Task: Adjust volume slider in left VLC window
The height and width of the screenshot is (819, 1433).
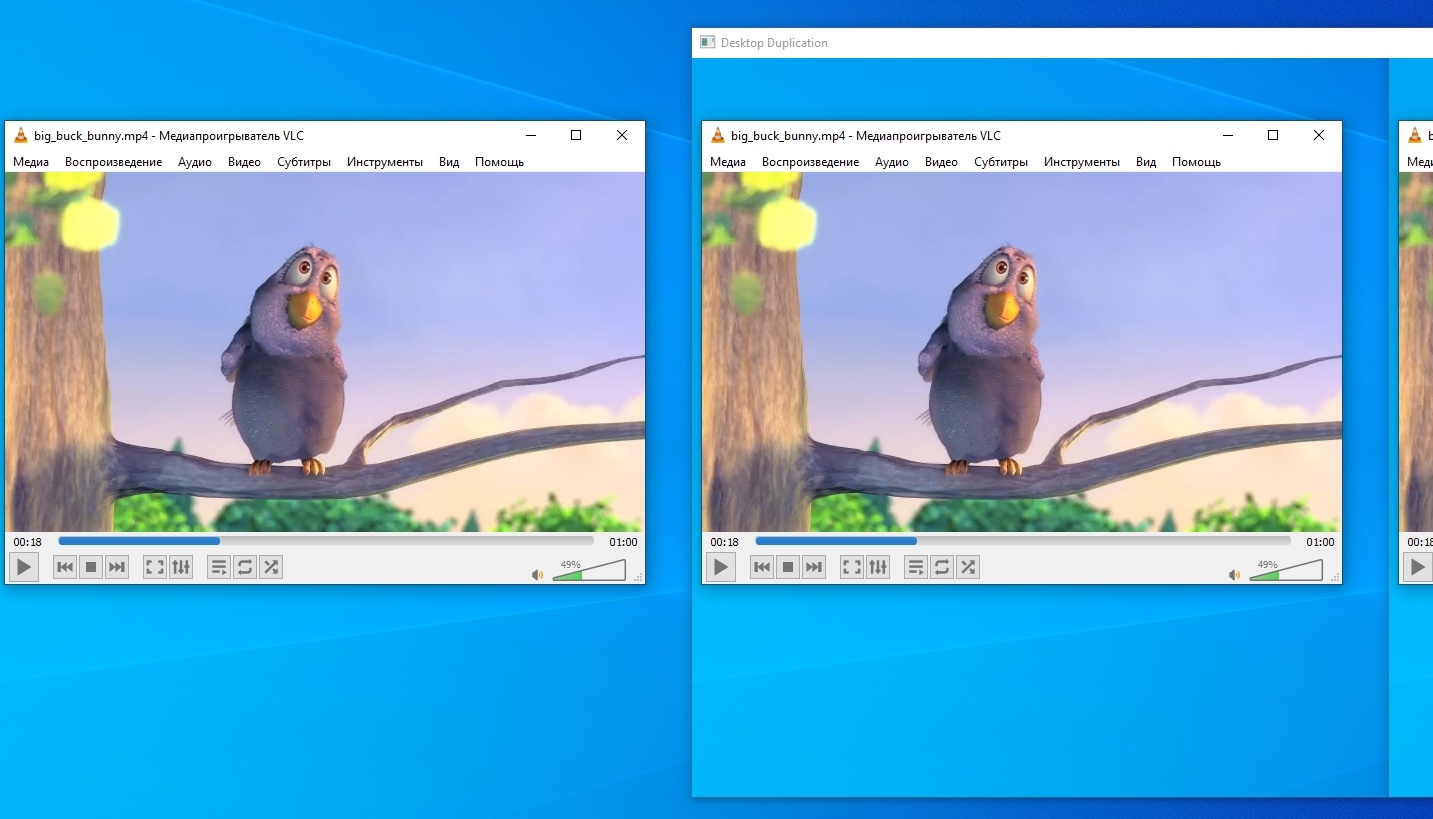Action: click(x=589, y=570)
